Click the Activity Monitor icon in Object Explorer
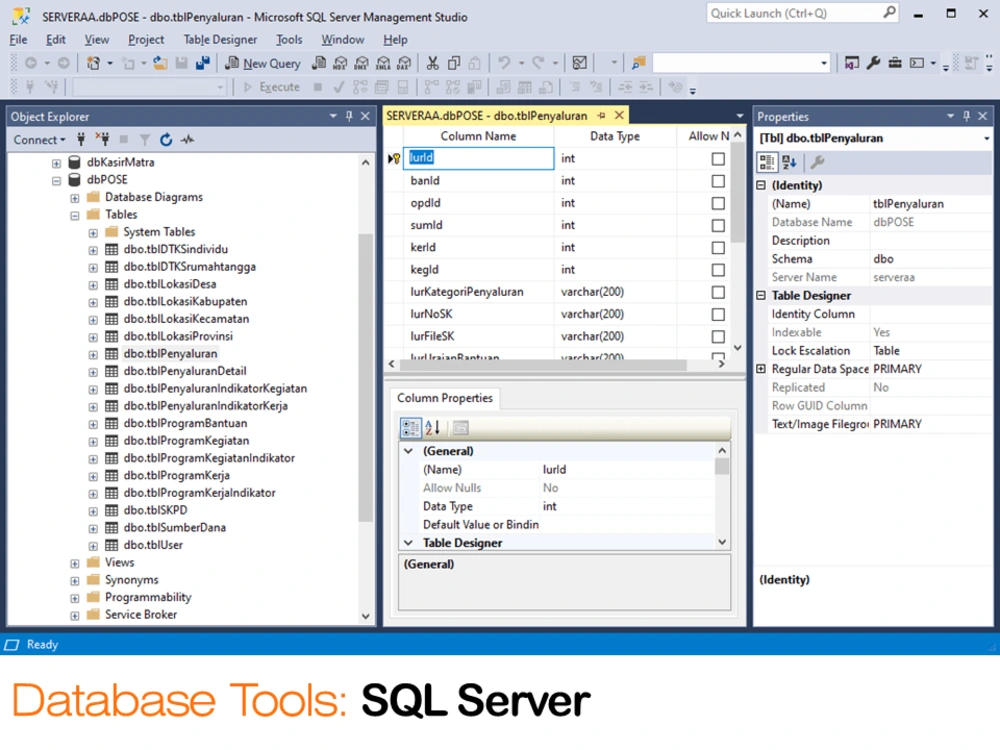 point(188,140)
